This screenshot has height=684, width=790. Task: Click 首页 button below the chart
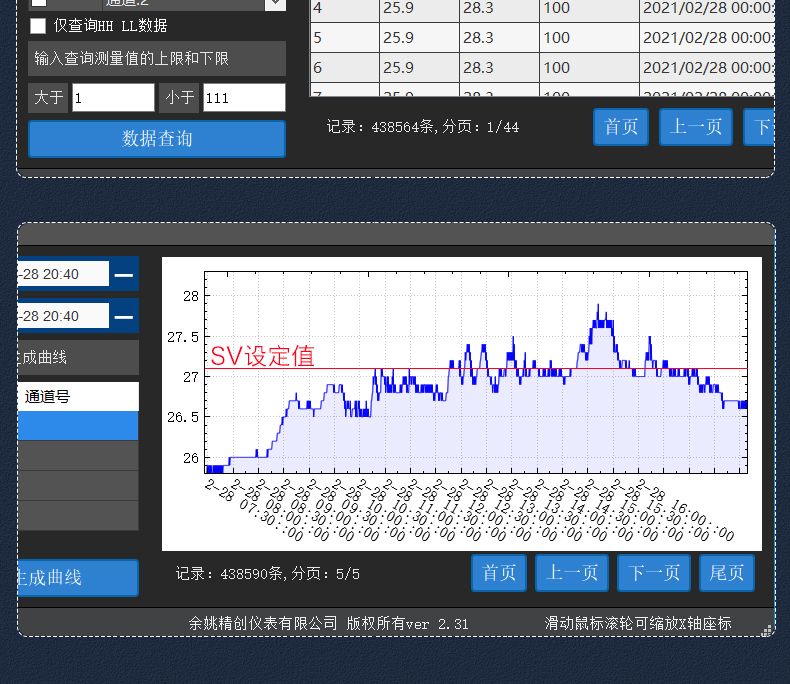pos(499,573)
